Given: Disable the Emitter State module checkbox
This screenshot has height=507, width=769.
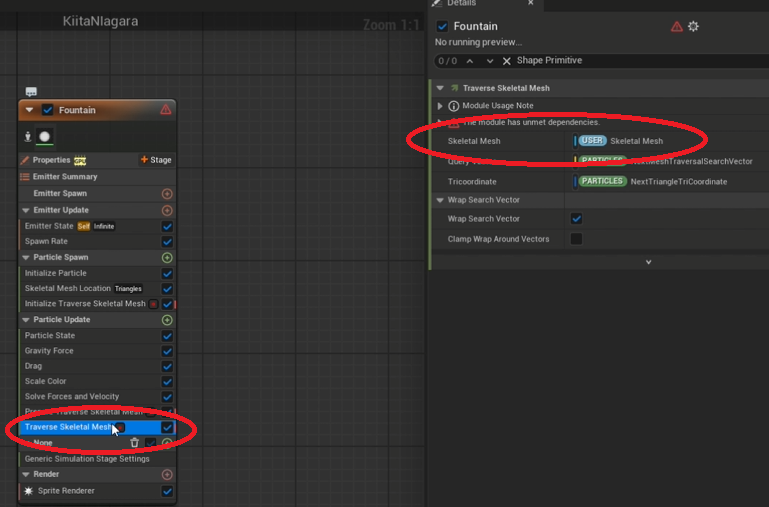Looking at the screenshot, I should 167,227.
